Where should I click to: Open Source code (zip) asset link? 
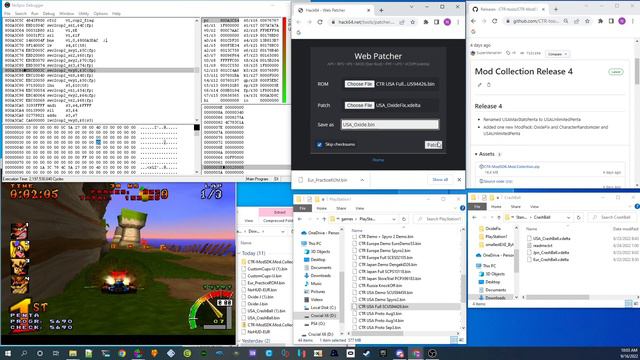tap(498, 181)
